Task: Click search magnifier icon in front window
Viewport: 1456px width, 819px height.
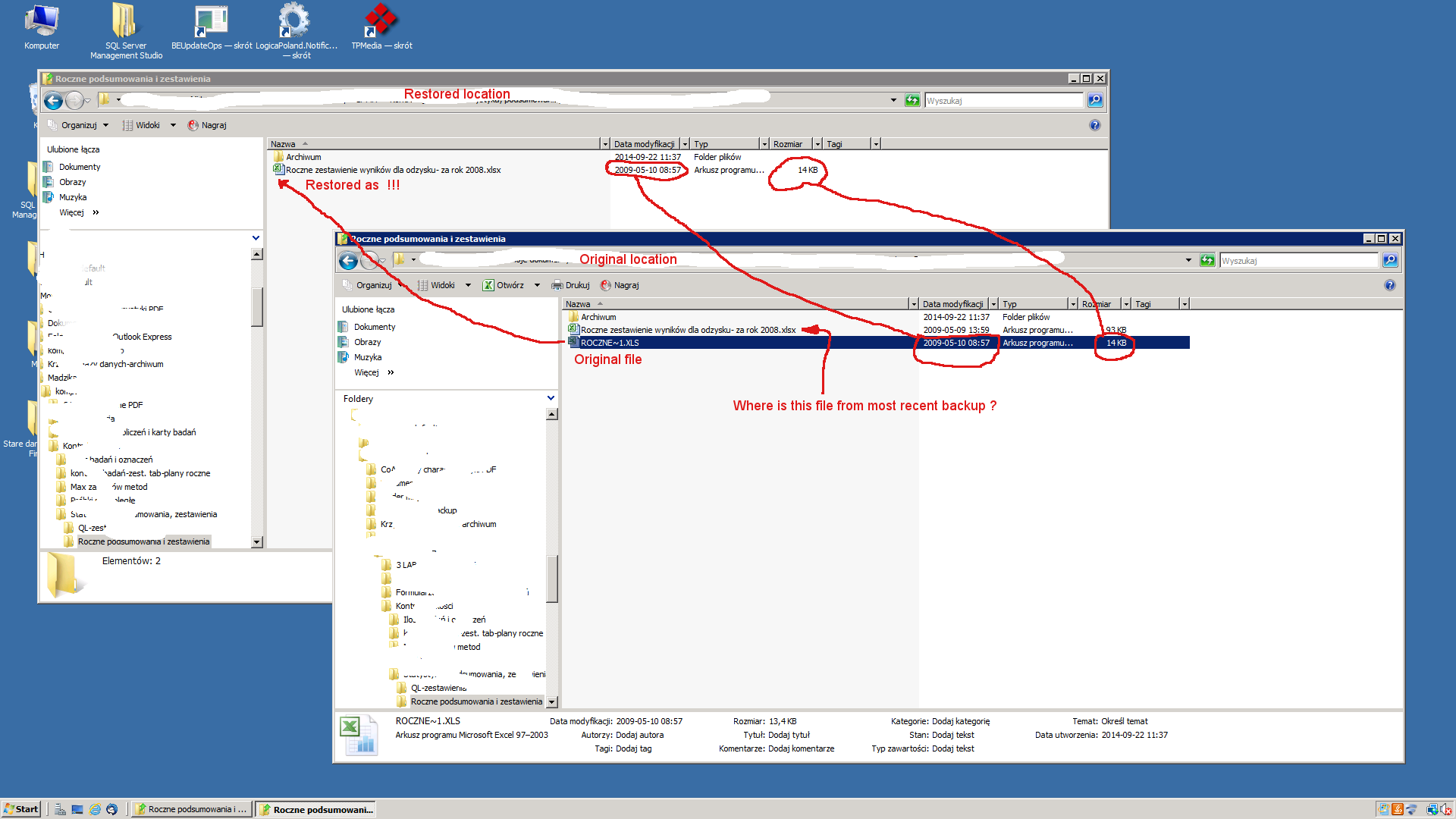Action: point(1390,261)
